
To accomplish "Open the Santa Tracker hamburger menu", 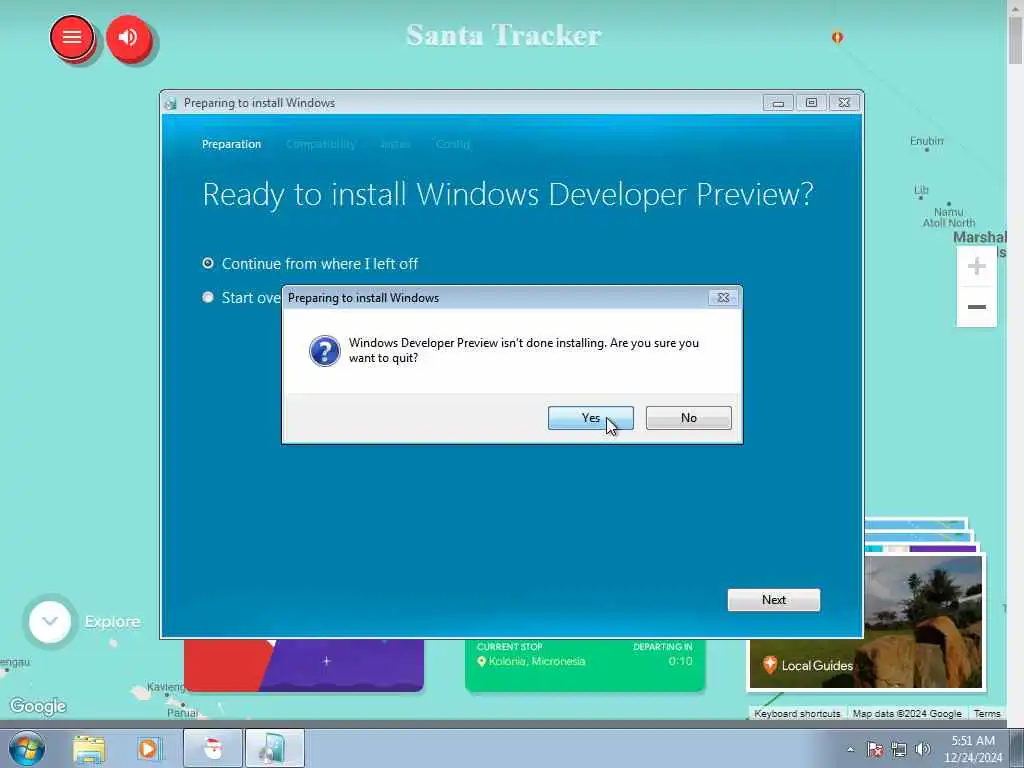I will point(72,37).
